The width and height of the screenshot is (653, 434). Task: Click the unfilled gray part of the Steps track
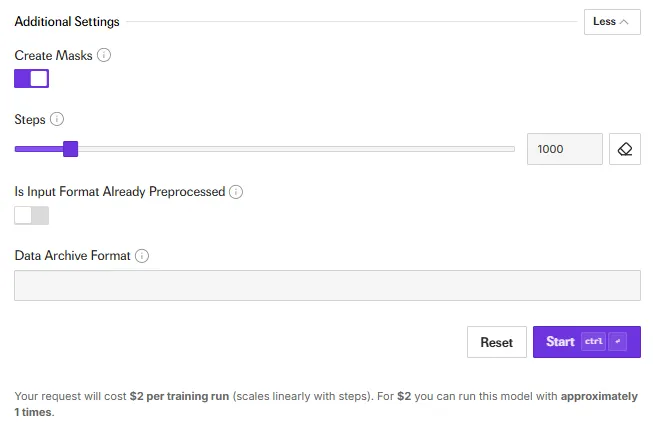click(x=300, y=149)
